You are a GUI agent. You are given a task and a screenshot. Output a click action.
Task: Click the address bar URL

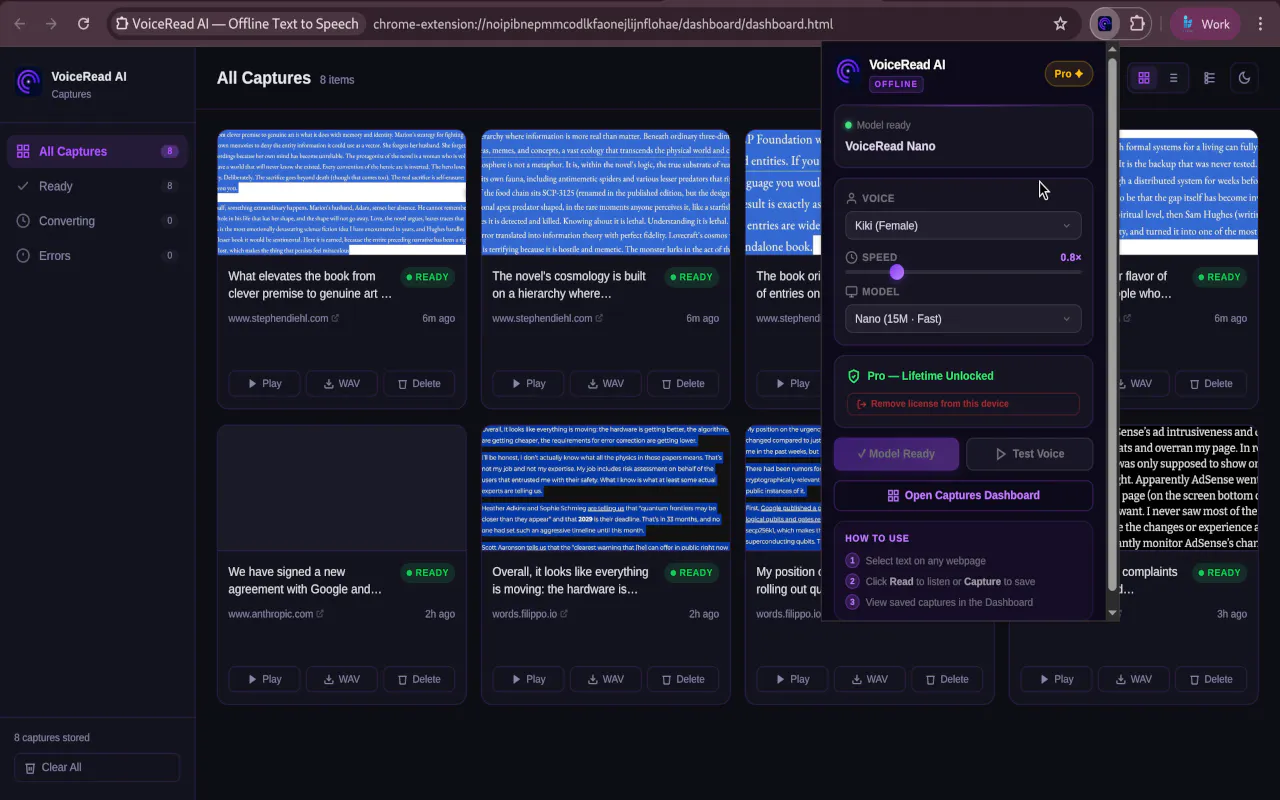[603, 24]
